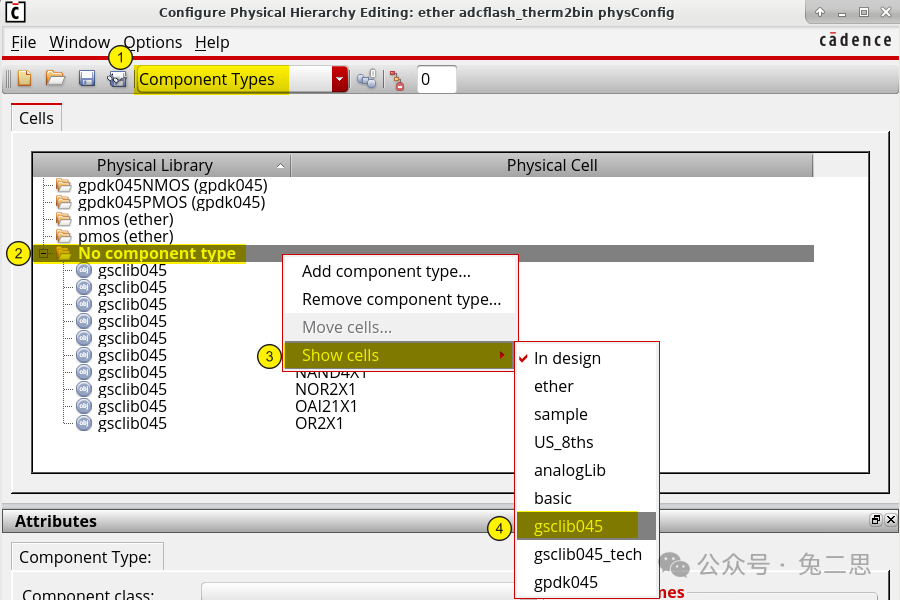Select sample in Show cells submenu
900x600 pixels.
(586, 415)
